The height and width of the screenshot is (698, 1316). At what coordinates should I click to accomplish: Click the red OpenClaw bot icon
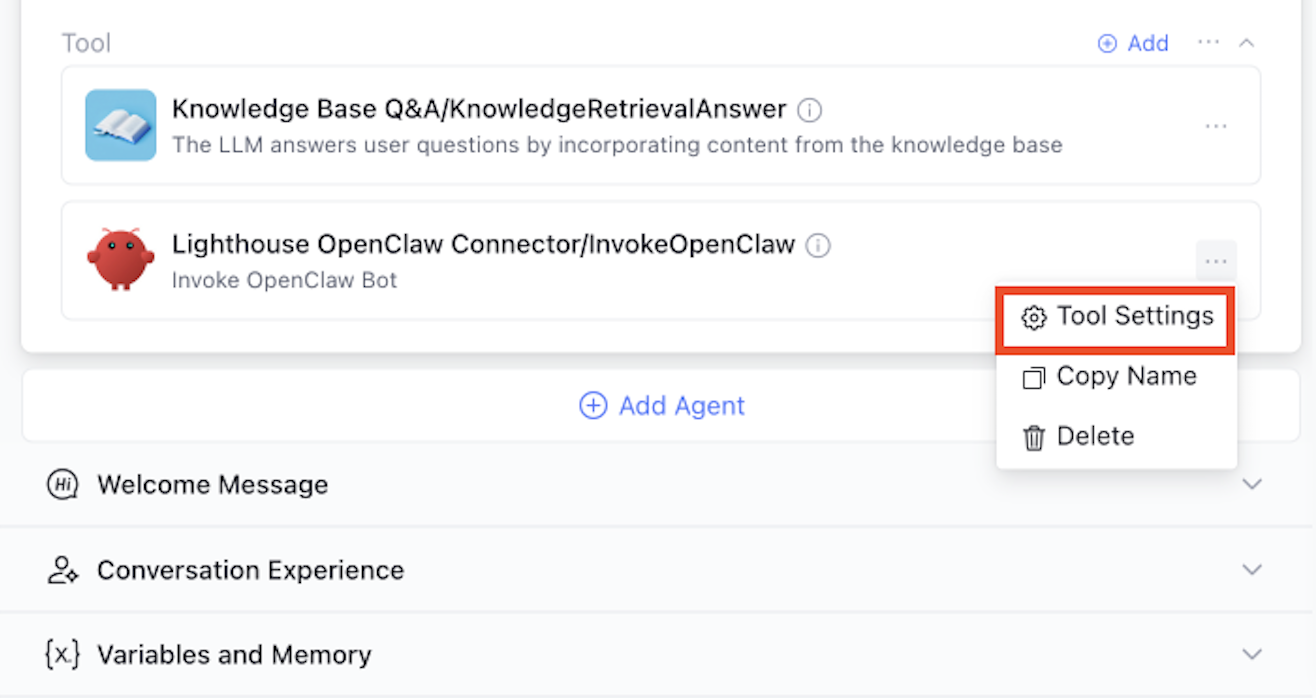tap(120, 259)
